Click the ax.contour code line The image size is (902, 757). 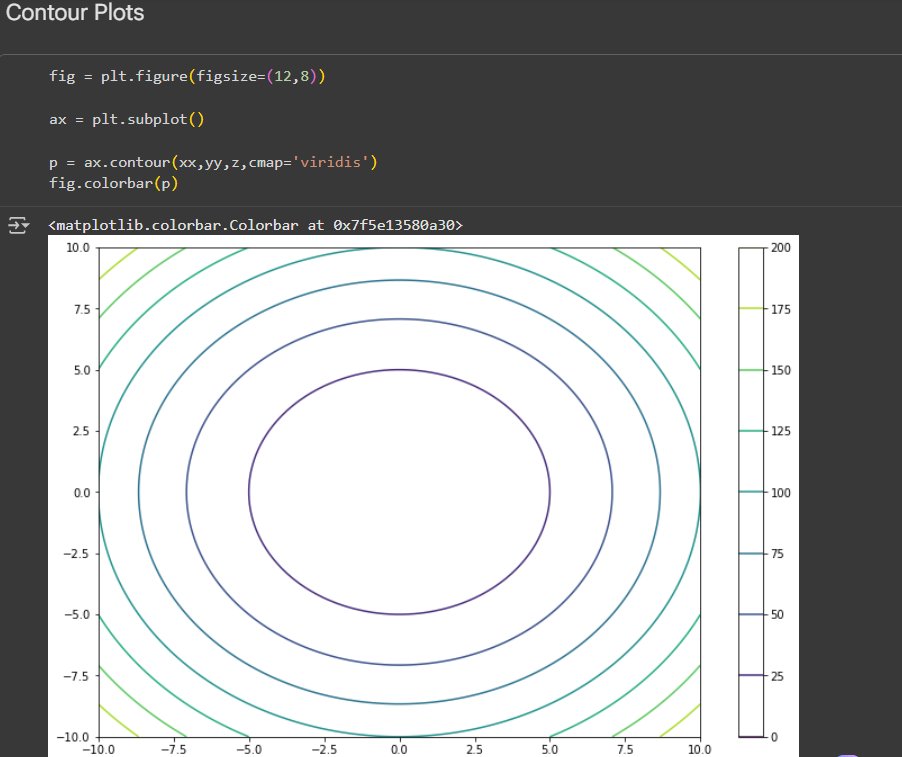click(x=213, y=162)
